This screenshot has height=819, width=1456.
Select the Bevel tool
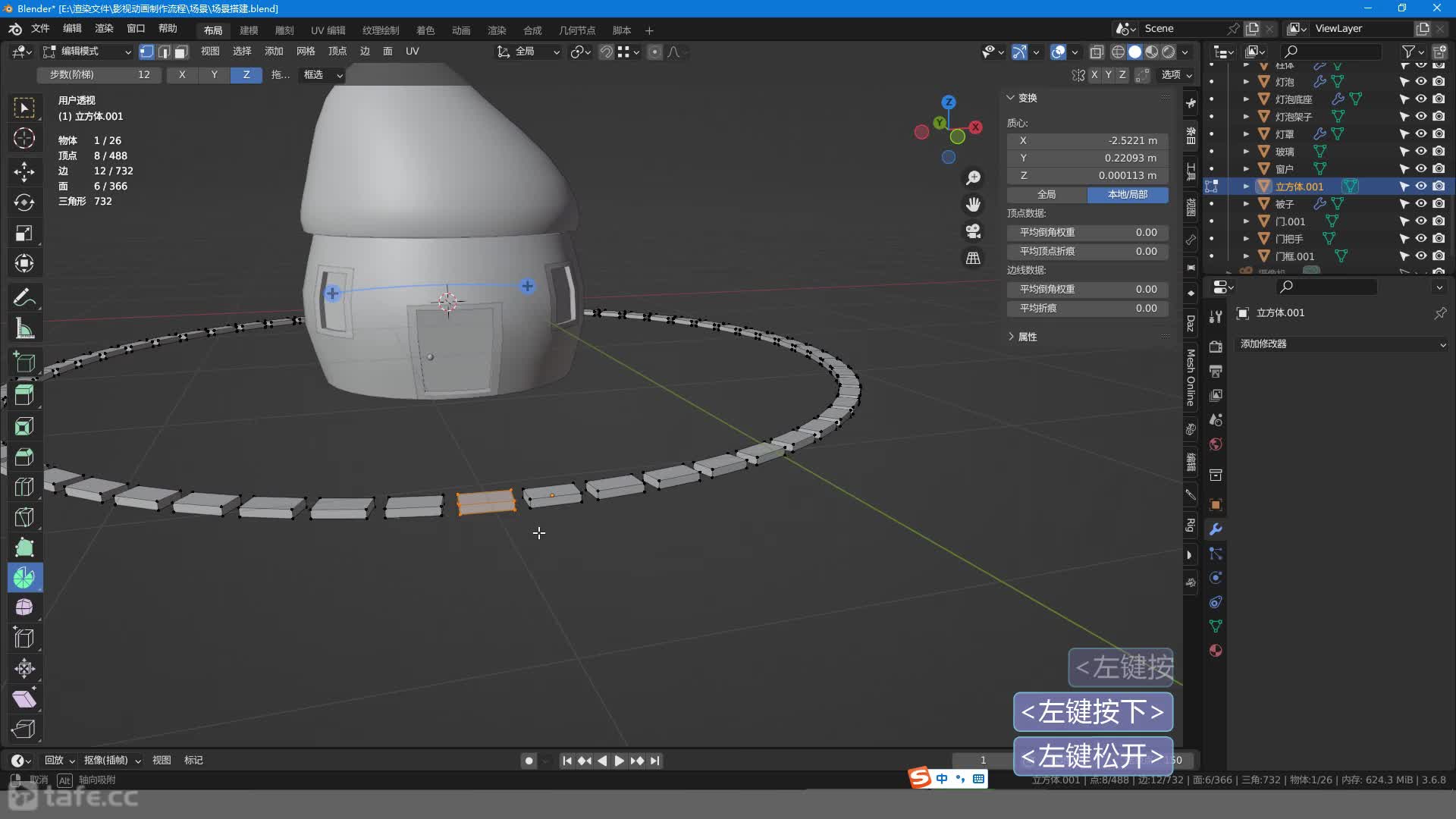(24, 457)
